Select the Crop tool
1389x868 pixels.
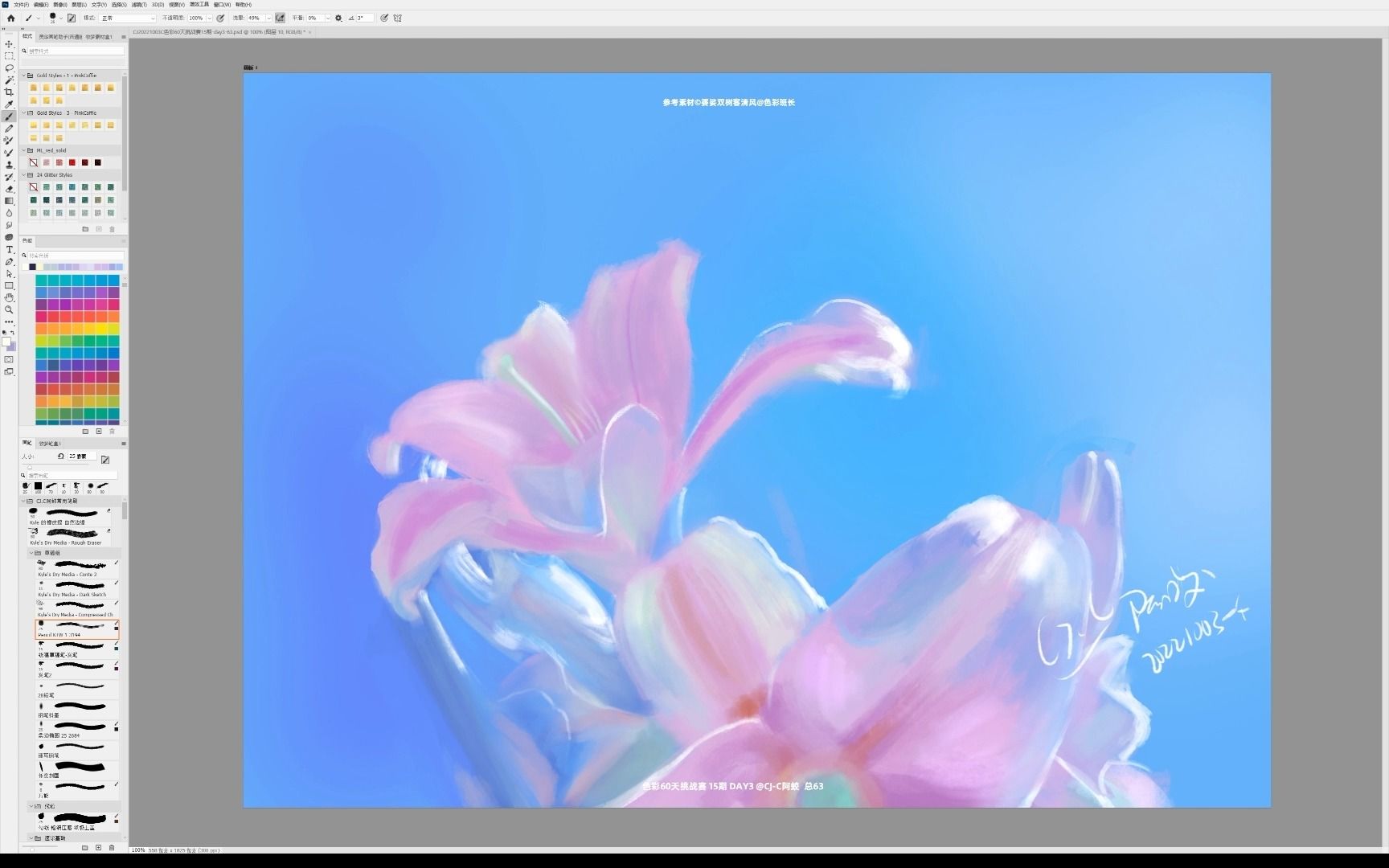tap(9, 92)
